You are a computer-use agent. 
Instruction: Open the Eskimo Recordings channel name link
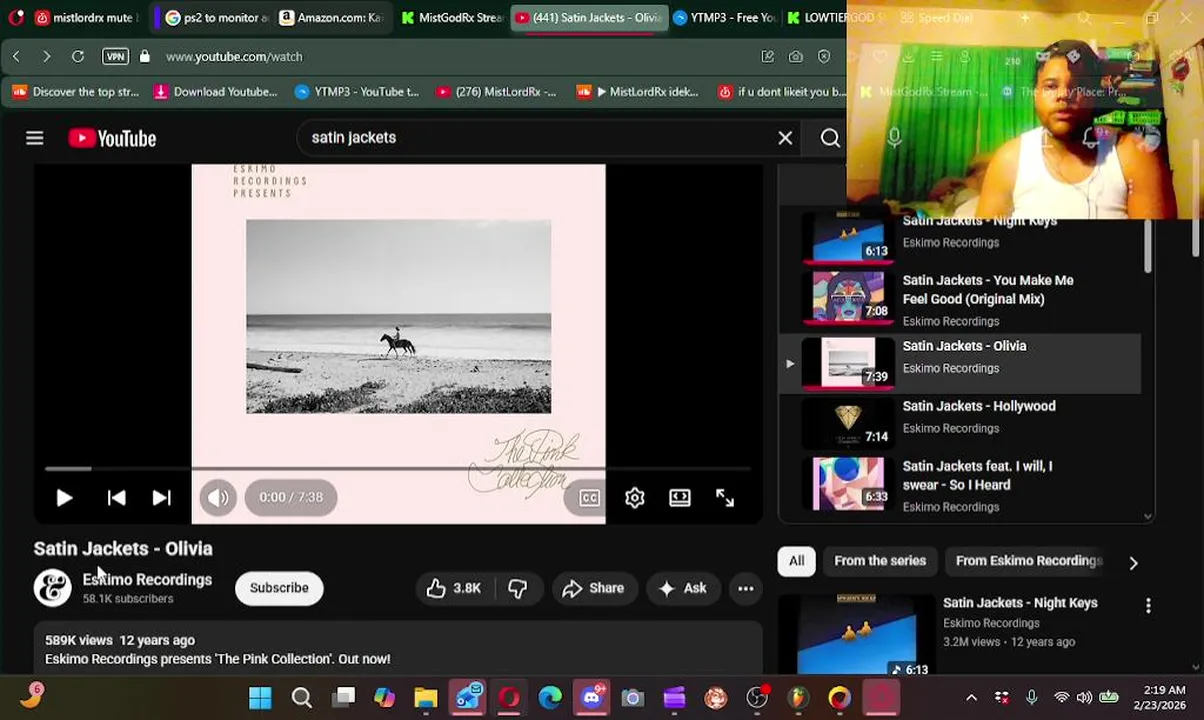pos(147,580)
